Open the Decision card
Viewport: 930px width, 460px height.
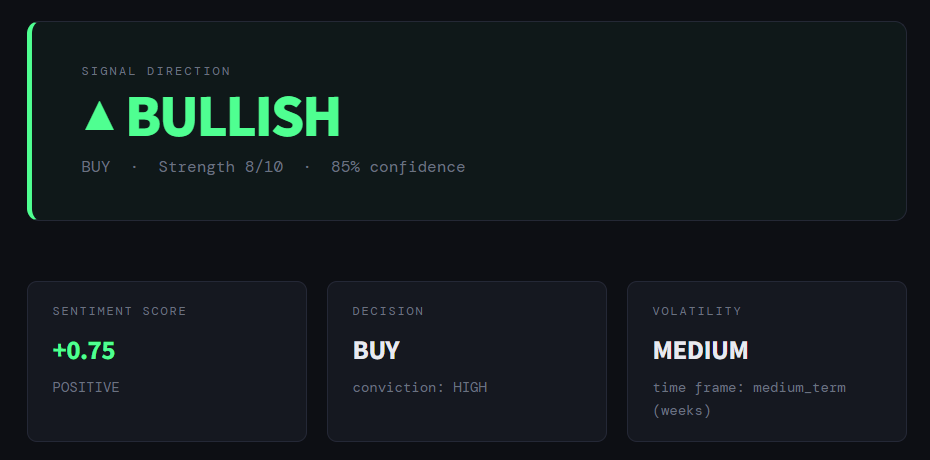coord(467,361)
